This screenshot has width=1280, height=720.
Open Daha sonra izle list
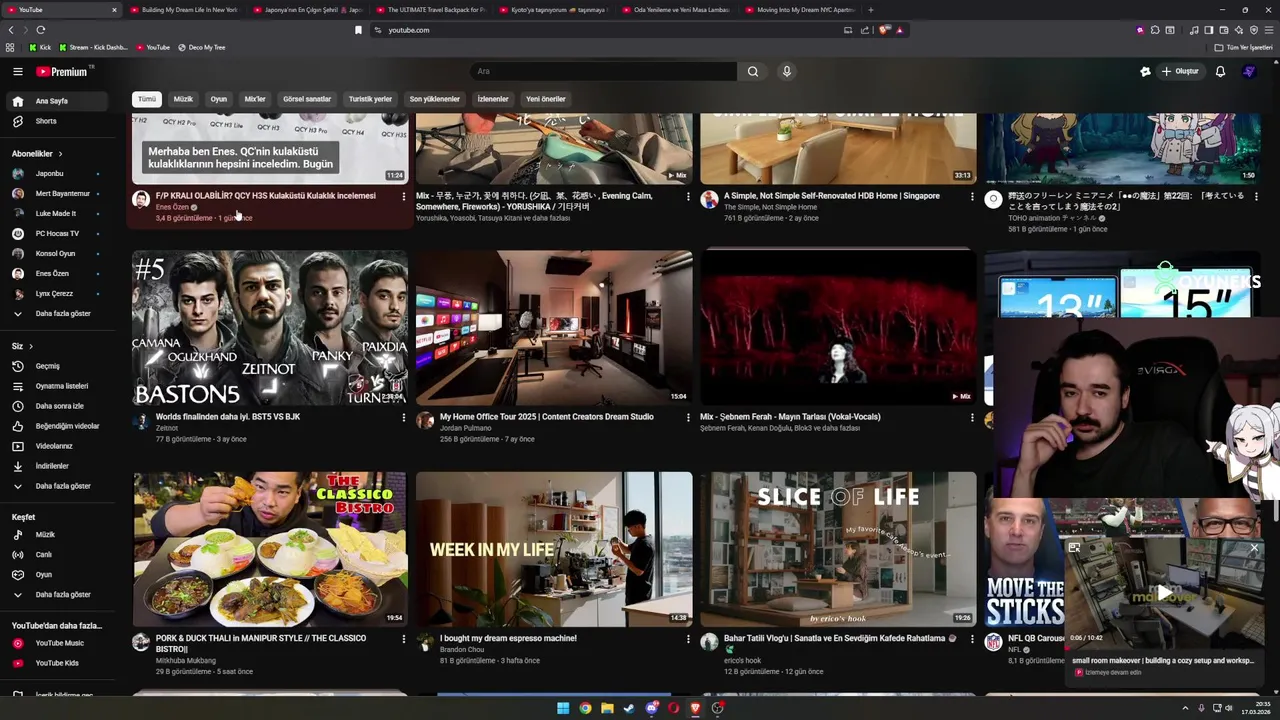point(55,406)
